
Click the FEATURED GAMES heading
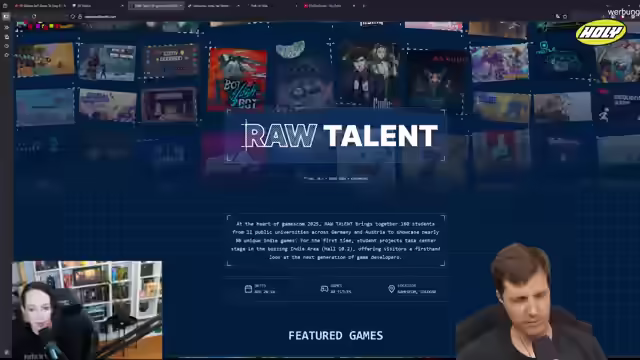coord(336,336)
